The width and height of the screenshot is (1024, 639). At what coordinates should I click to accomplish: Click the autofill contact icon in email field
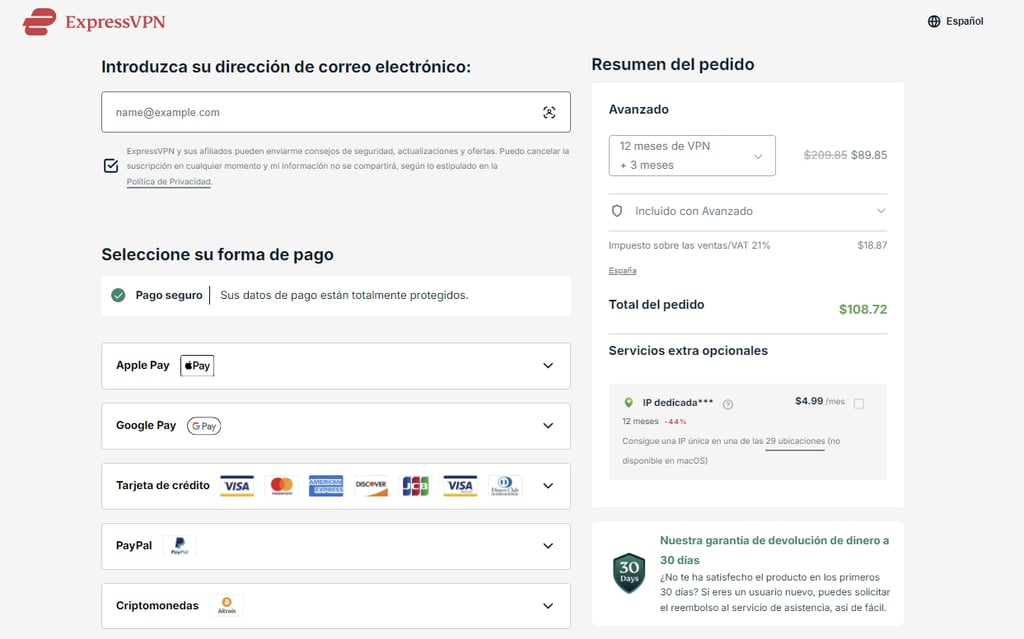click(549, 112)
